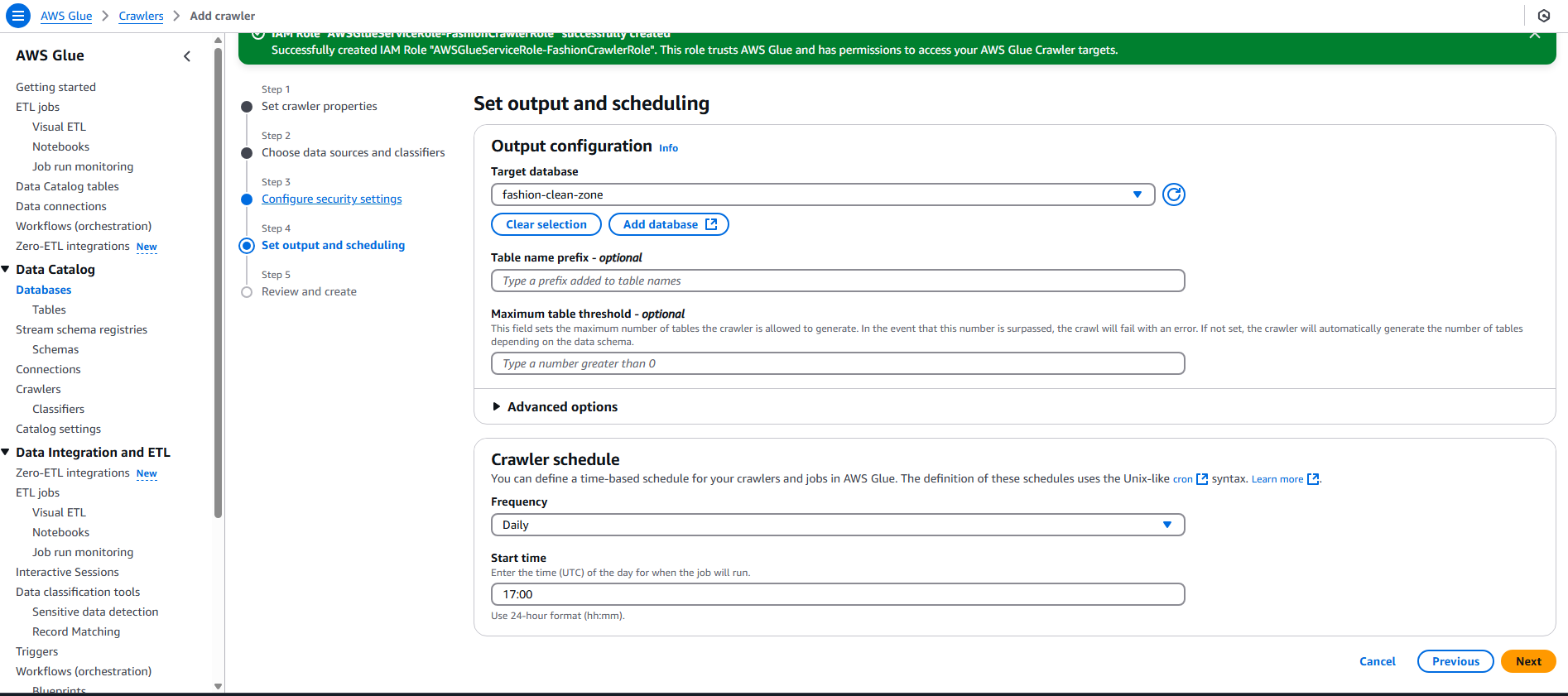Expand Advanced options section
1568x696 pixels.
(555, 407)
